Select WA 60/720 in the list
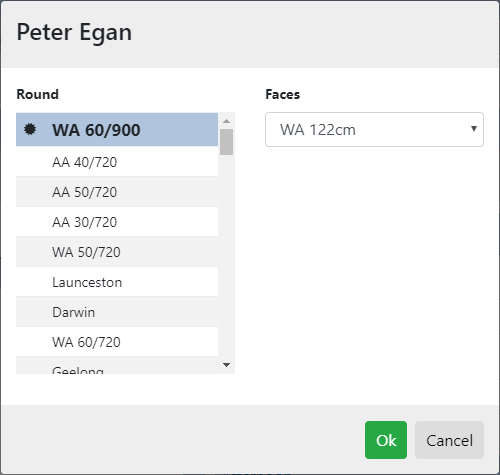The image size is (500, 475). tap(117, 342)
